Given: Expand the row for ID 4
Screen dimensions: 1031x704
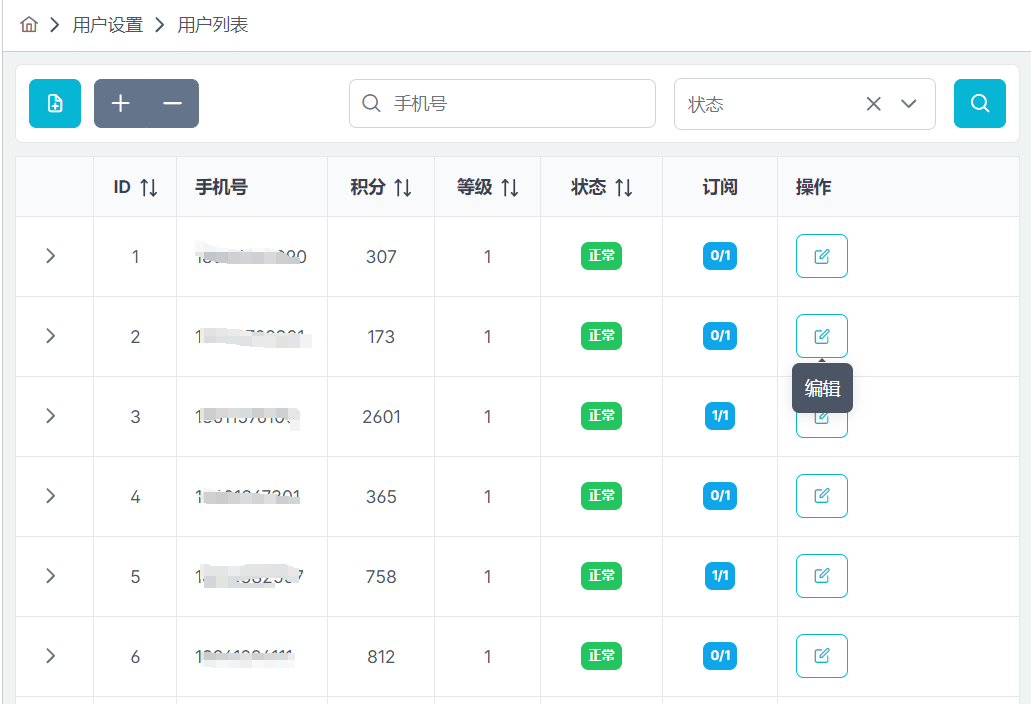Looking at the screenshot, I should (x=51, y=496).
